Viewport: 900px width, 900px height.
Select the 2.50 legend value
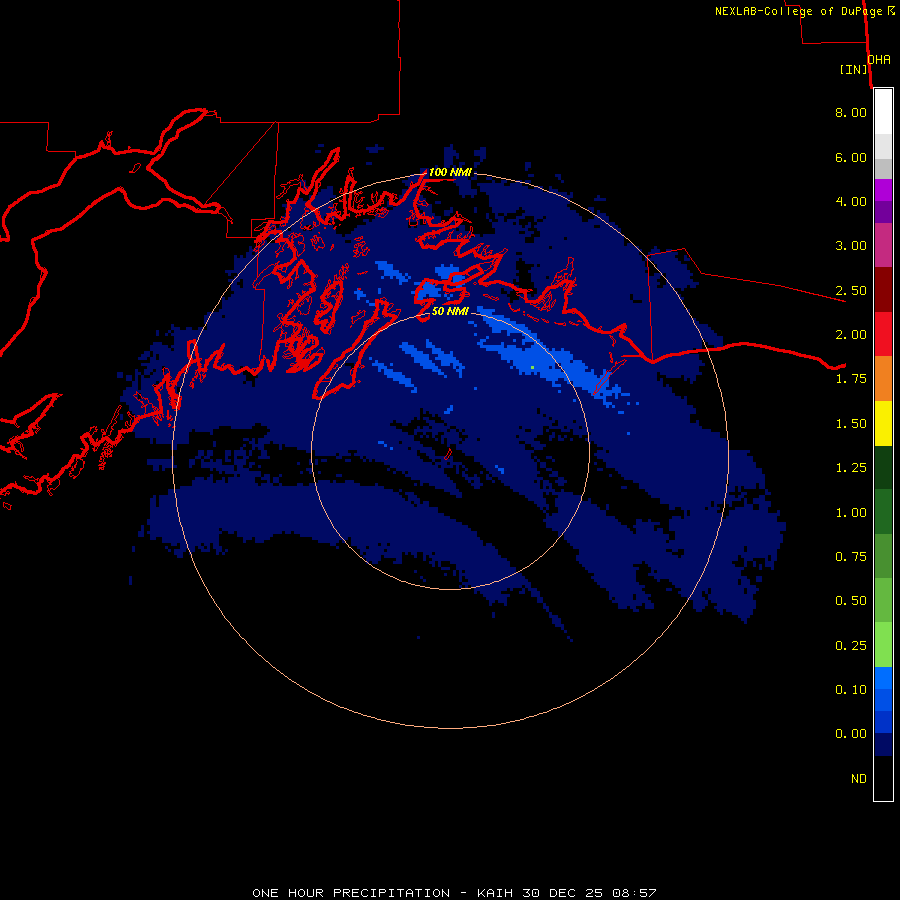pos(851,290)
